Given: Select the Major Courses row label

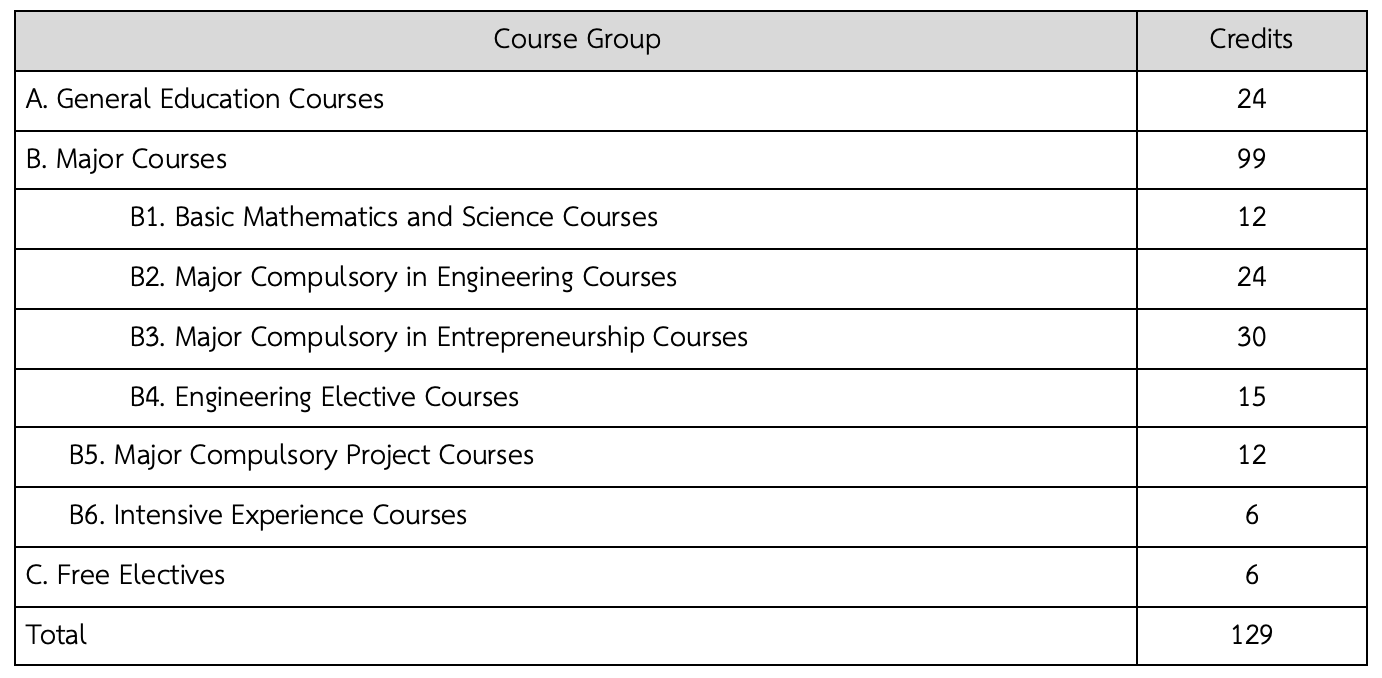Looking at the screenshot, I should (126, 159).
